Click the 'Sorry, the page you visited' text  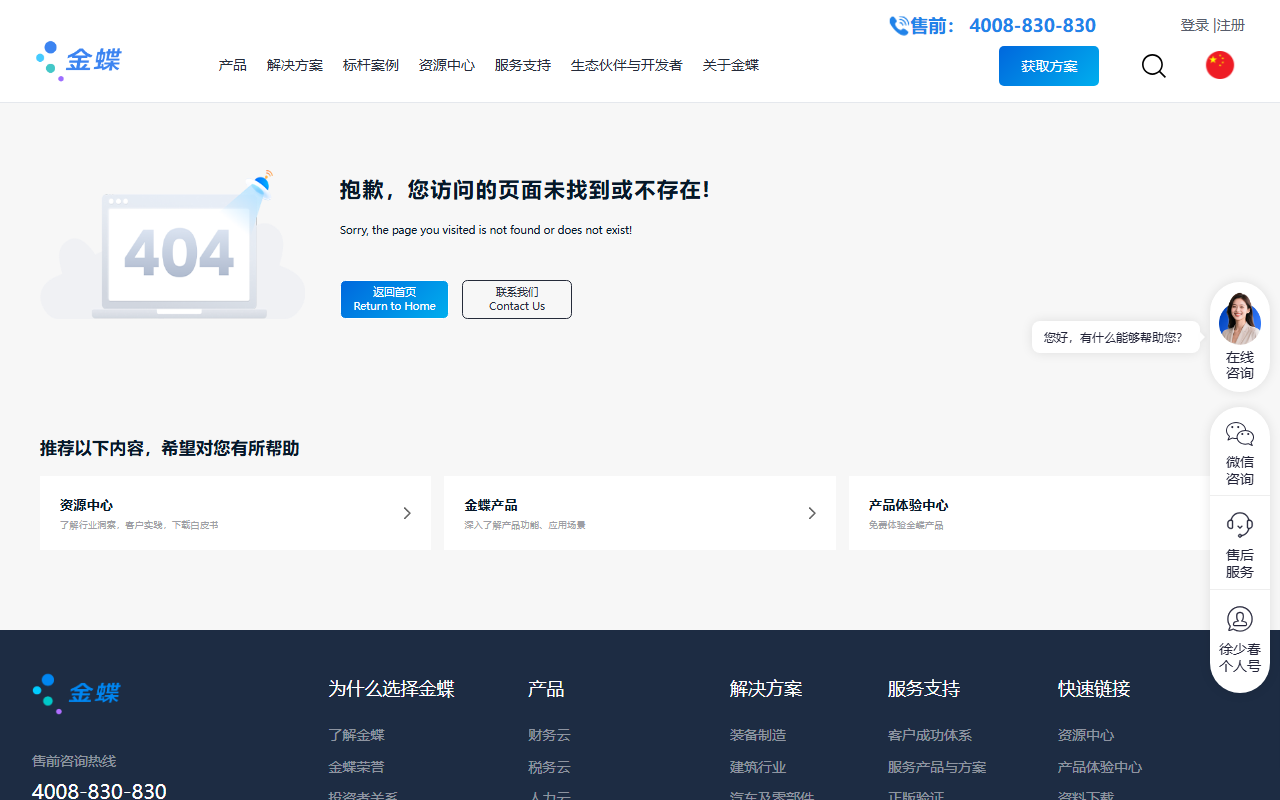[x=486, y=230]
